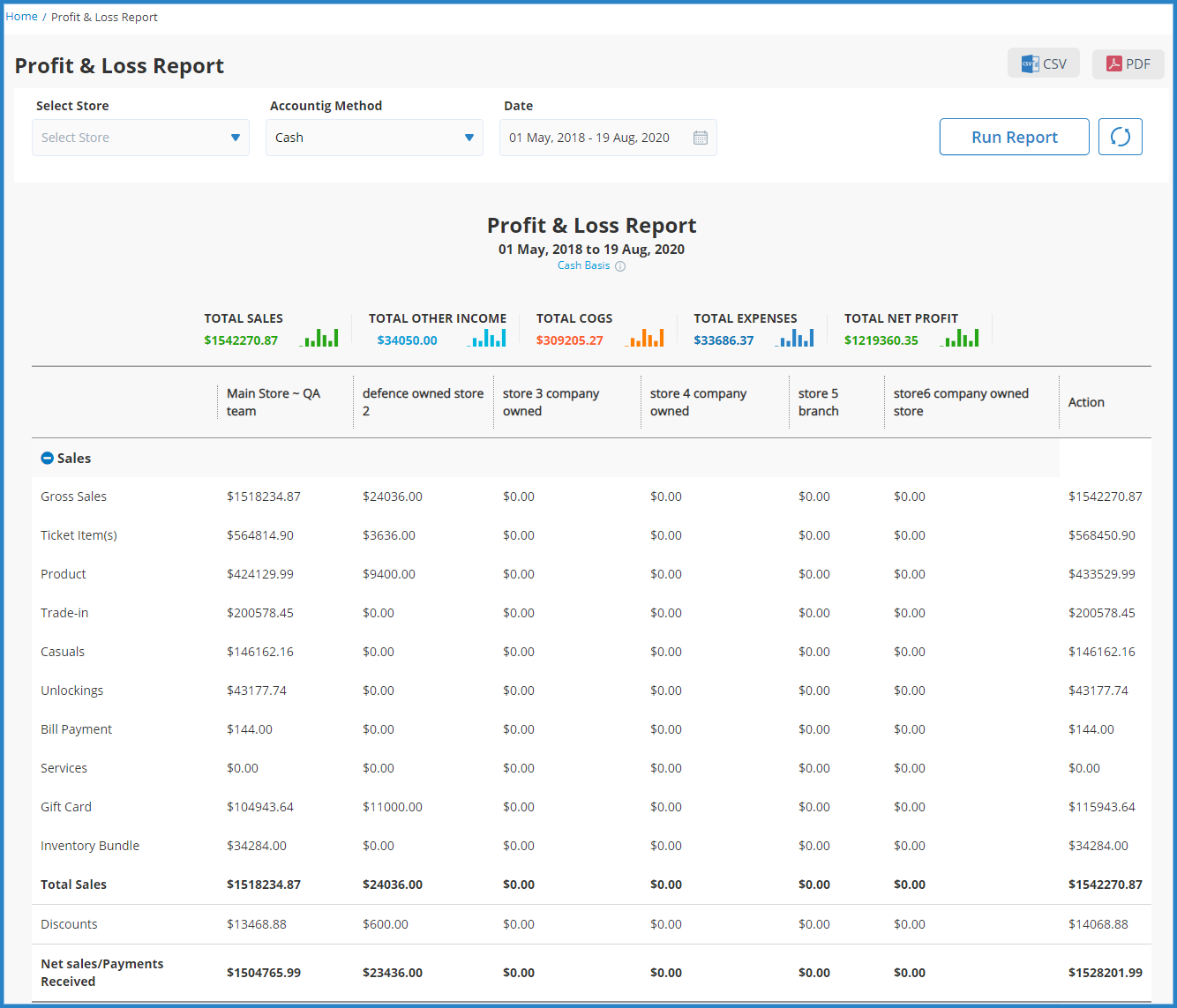
Task: Click the Net sales total $1528201.99
Action: click(1106, 973)
